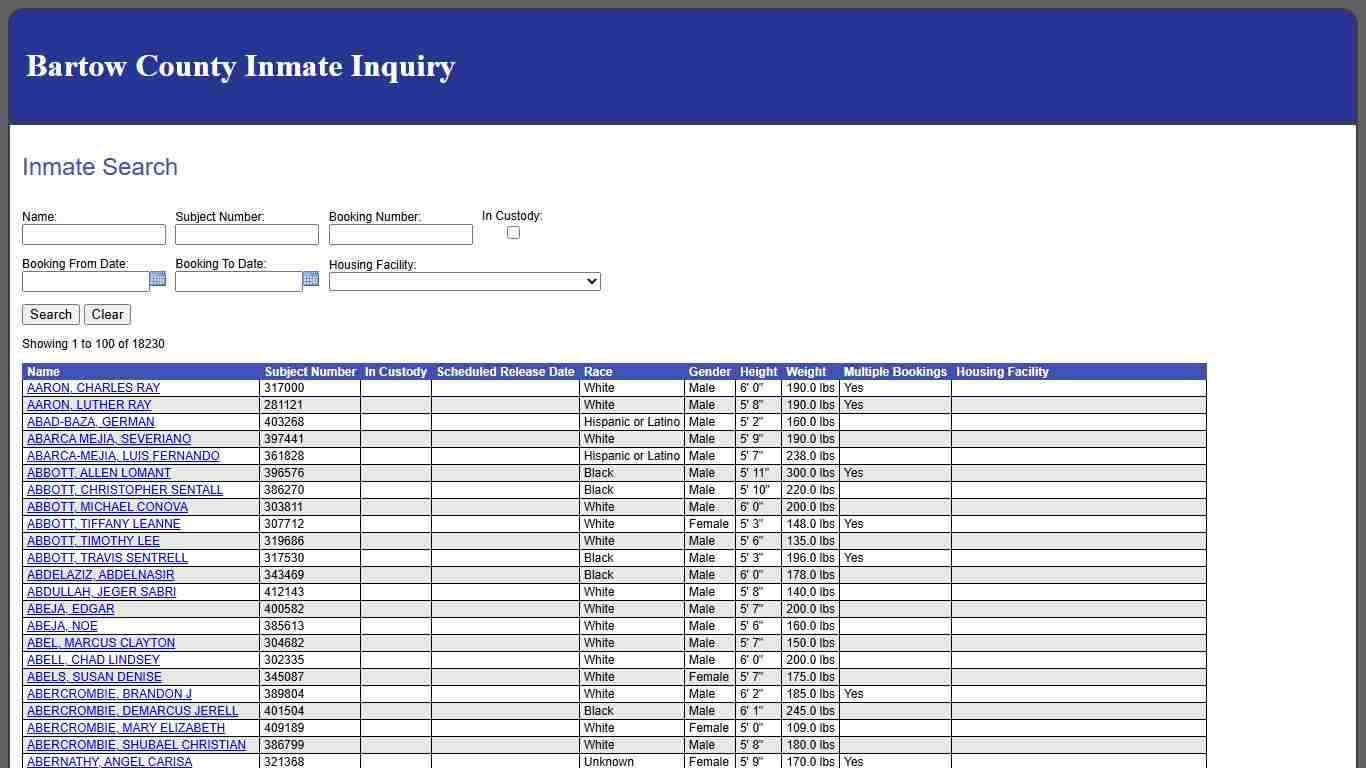Open ABEL, MARCUS CLAYTON inmate record
Viewport: 1366px width, 768px height.
click(100, 643)
